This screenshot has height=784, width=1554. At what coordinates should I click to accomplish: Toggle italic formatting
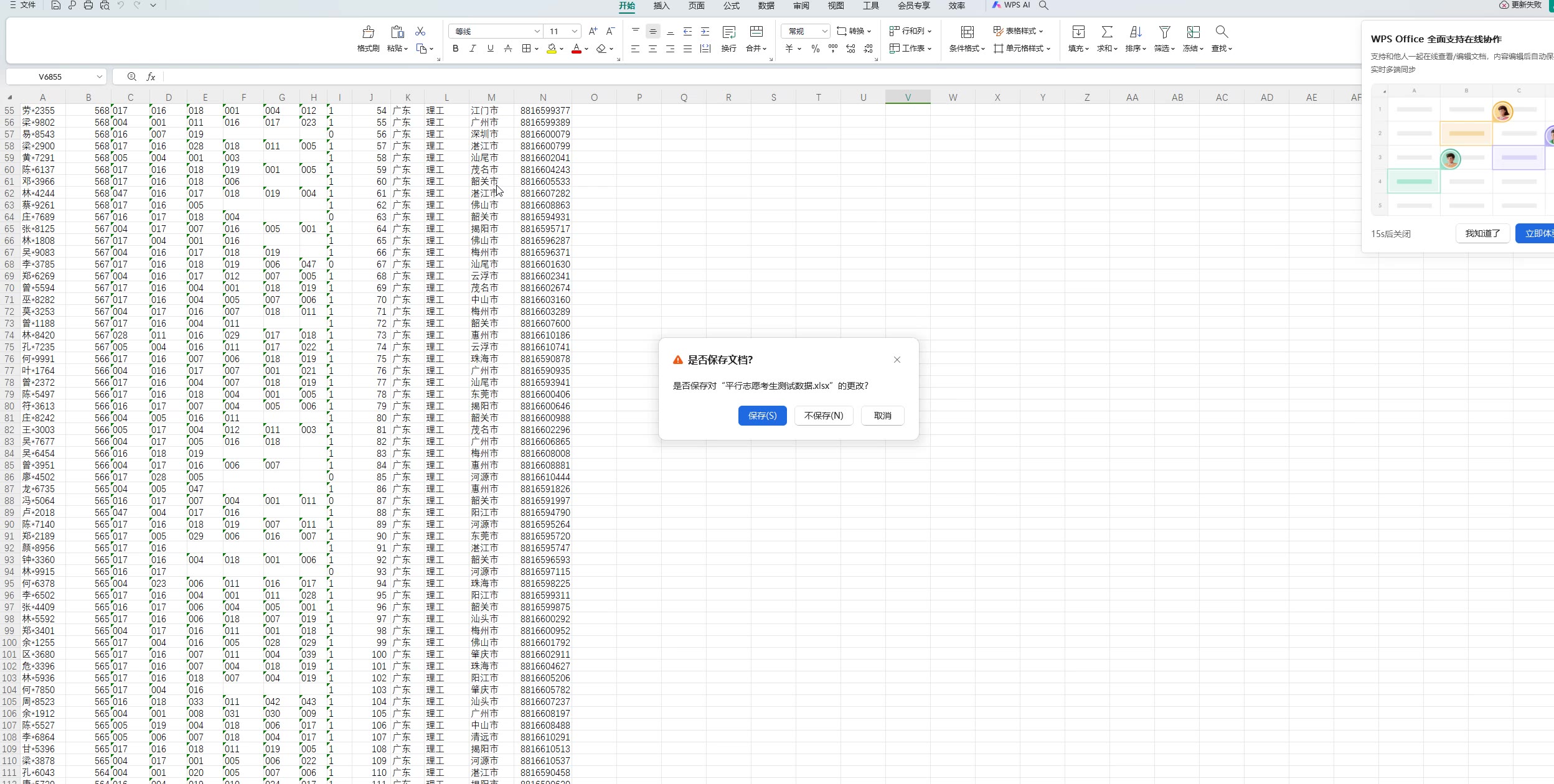(473, 49)
